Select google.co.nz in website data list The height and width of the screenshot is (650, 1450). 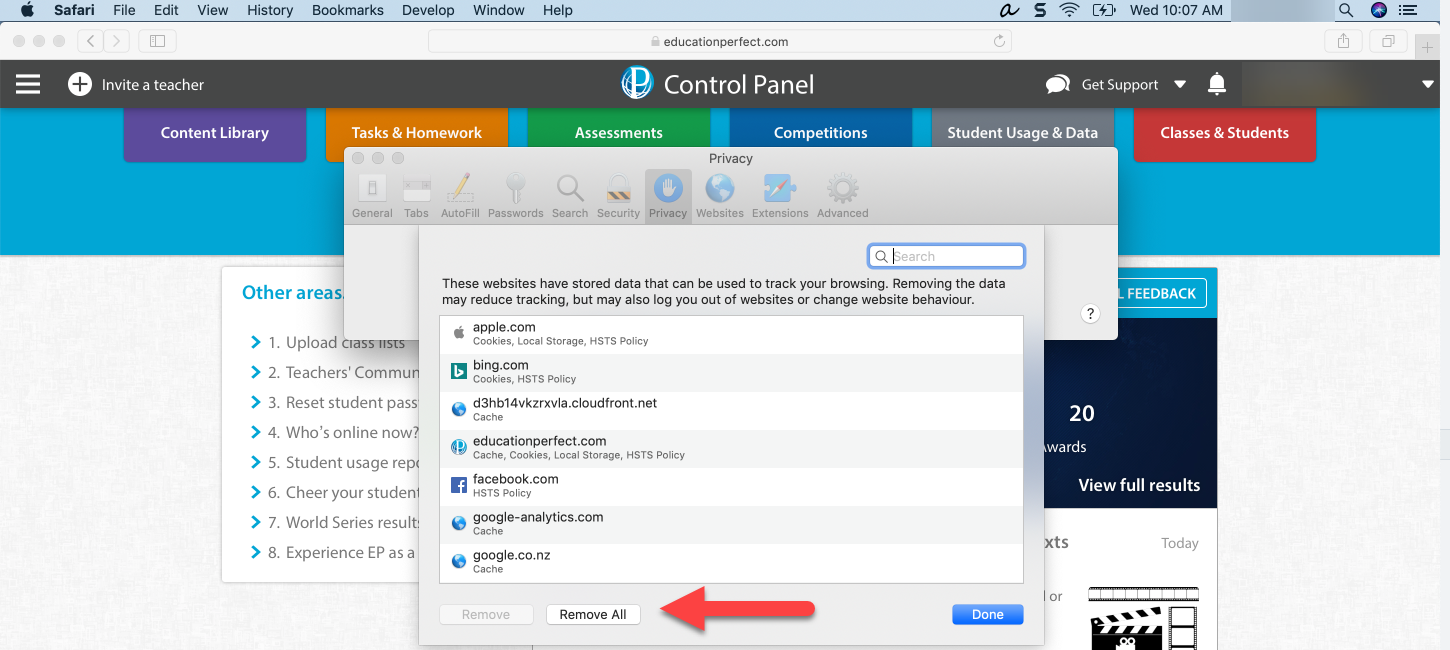731,562
